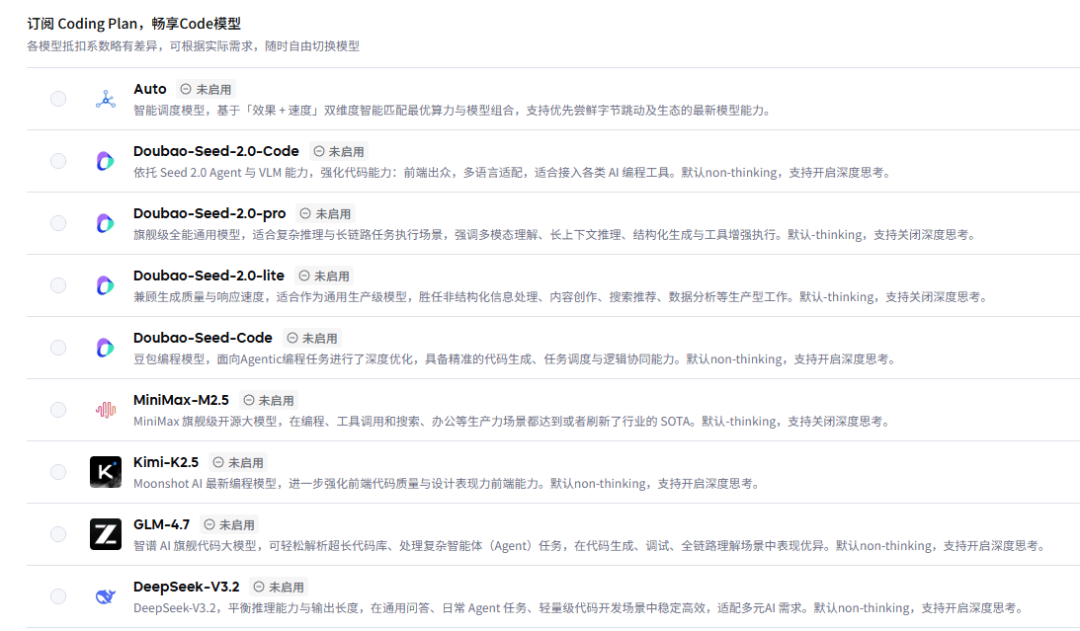Click the 未启用 badge next to Doubao-Seed-2.0-Code
The height and width of the screenshot is (631, 1080).
(338, 152)
